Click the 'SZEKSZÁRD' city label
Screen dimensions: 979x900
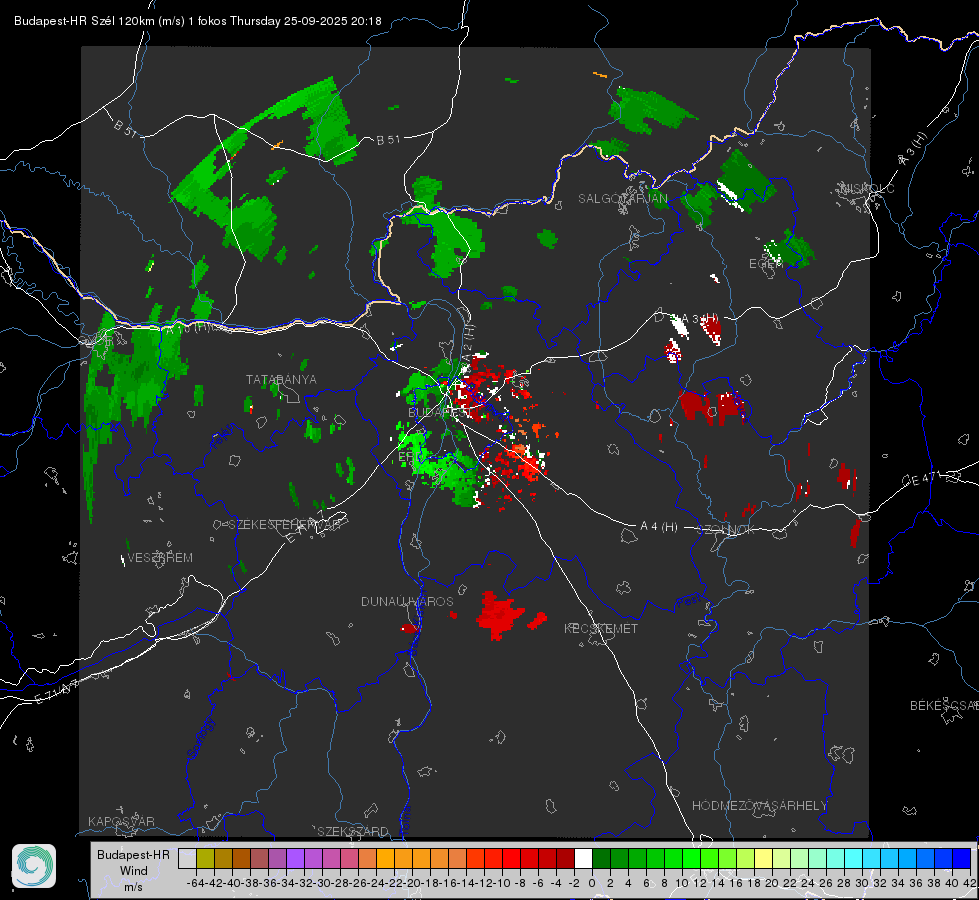353,831
